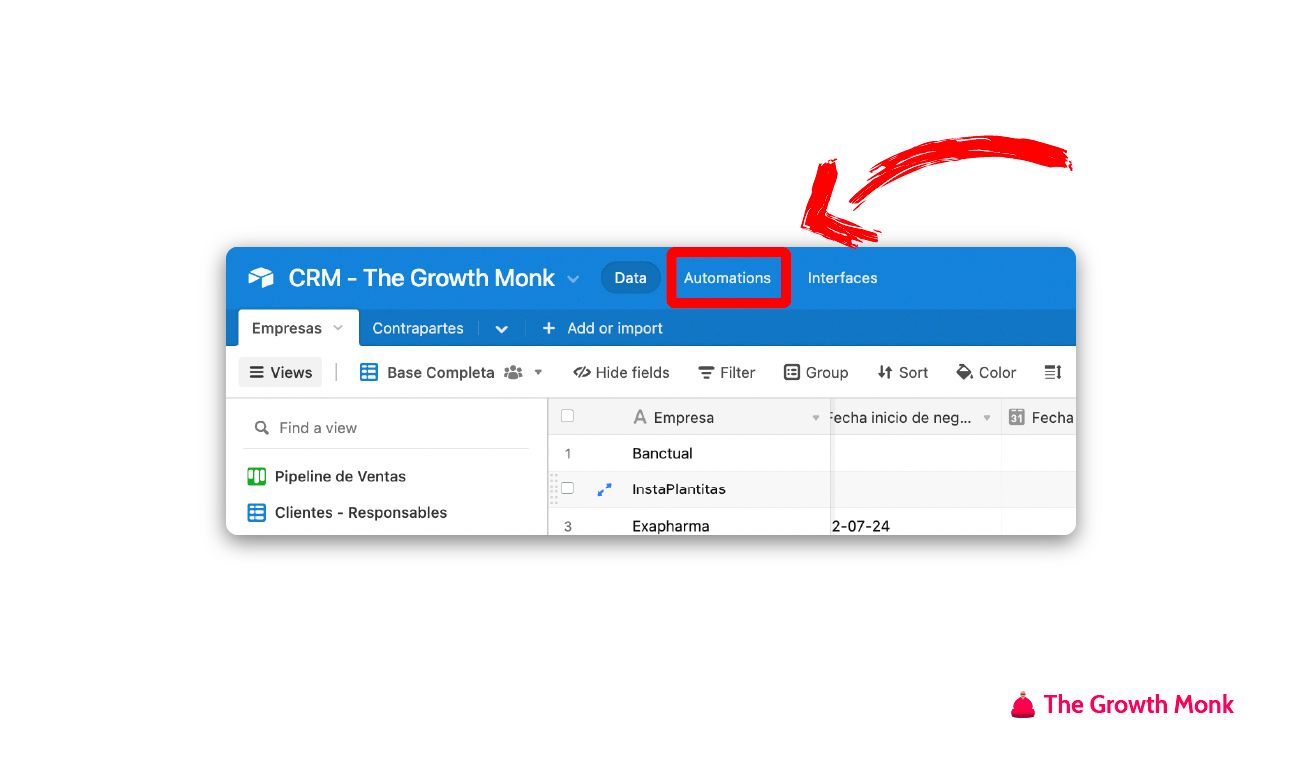Screen dimensions: 1301x781
Task: Click the row height icon
Action: coord(1053,372)
